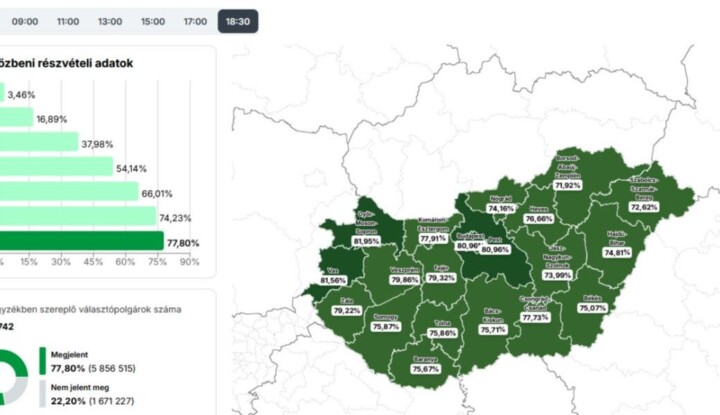Image resolution: width=720 pixels, height=415 pixels.
Task: Click the 54,14% turnout bar
Action: (55, 167)
